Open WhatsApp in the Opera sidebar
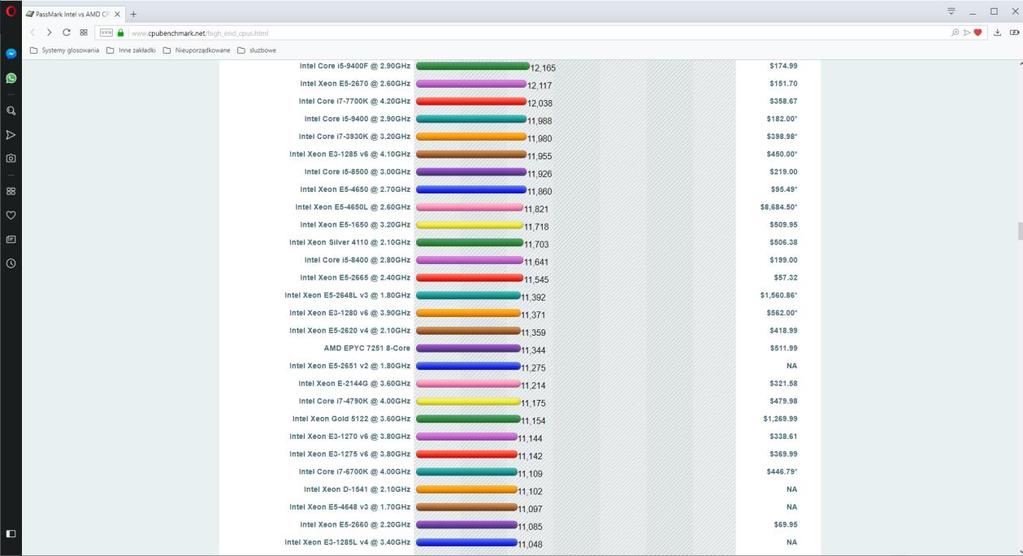1023x556 pixels. 10,78
